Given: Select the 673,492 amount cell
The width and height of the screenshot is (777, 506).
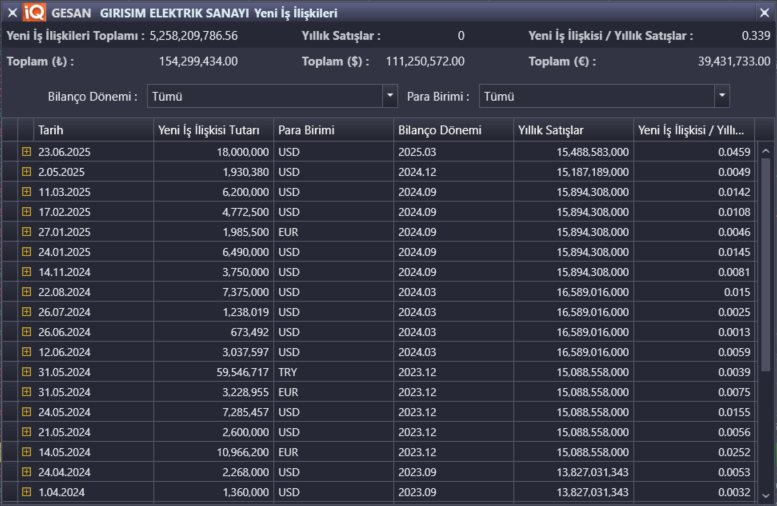Looking at the screenshot, I should click(x=213, y=332).
